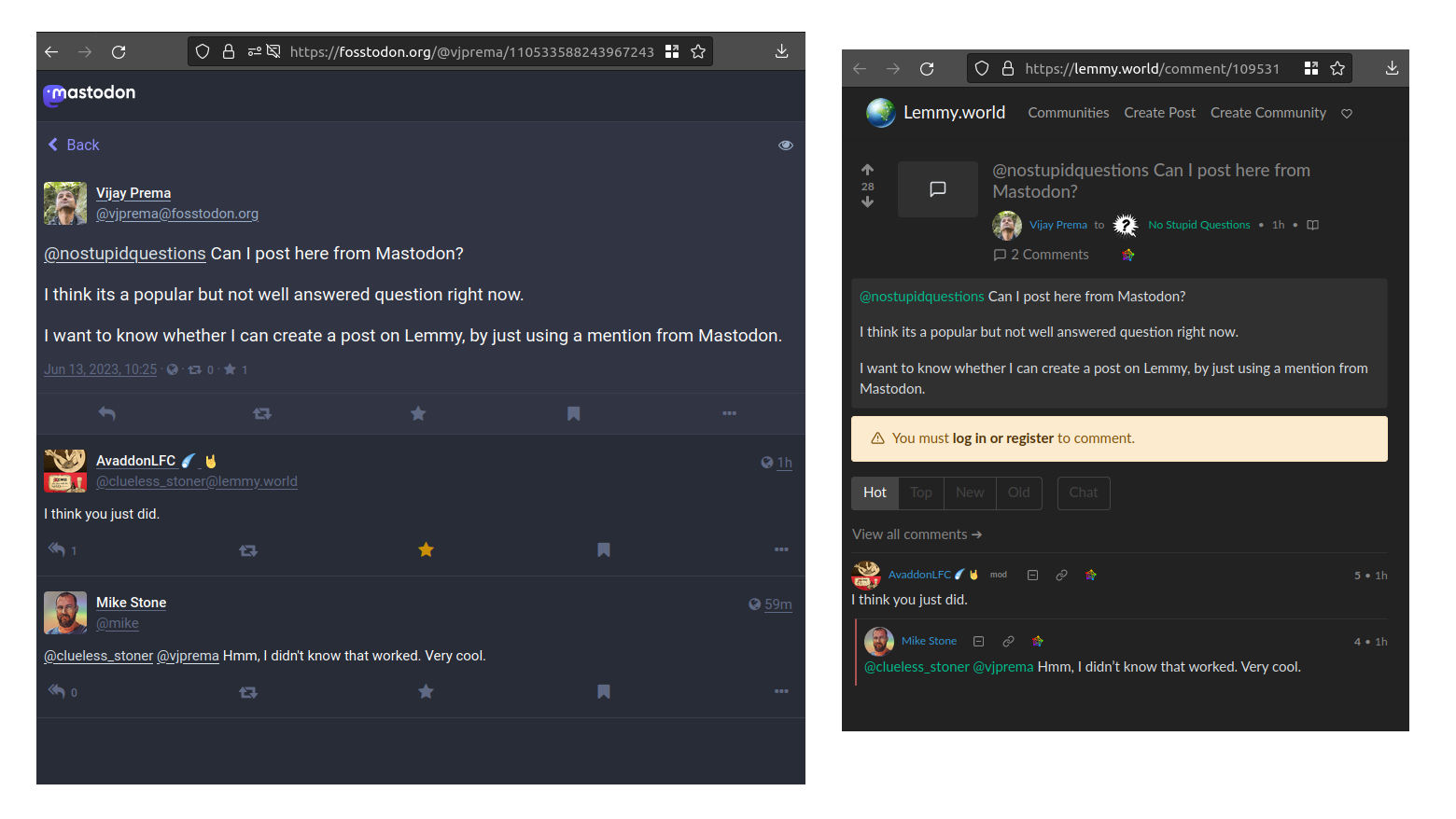Open the more menu on AvaddonLFC's Mastodon comment

(x=781, y=549)
